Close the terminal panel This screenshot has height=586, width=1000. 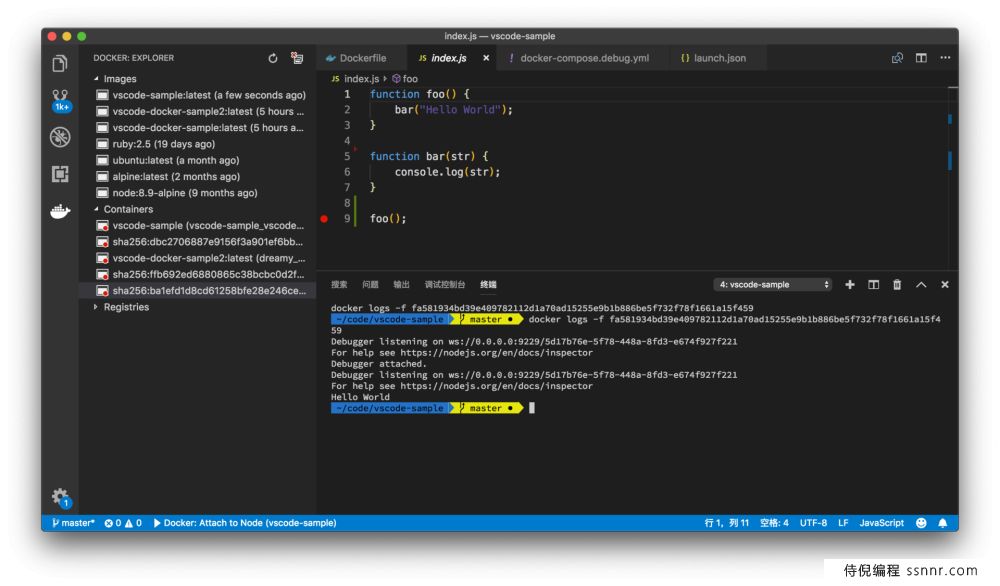click(945, 285)
